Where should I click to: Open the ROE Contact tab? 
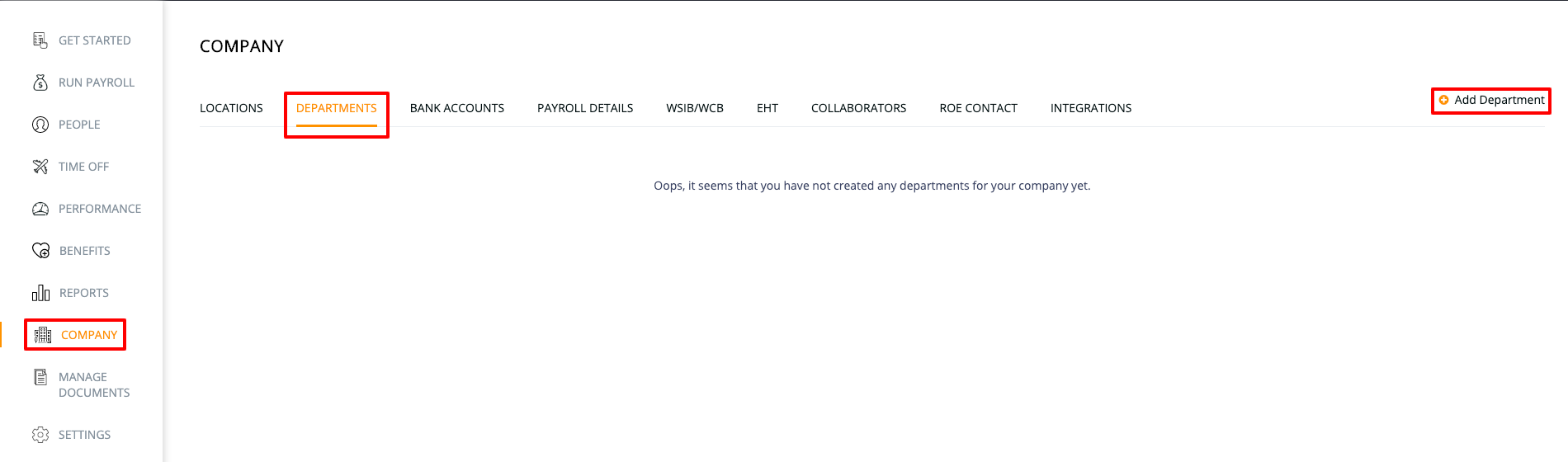(x=978, y=108)
